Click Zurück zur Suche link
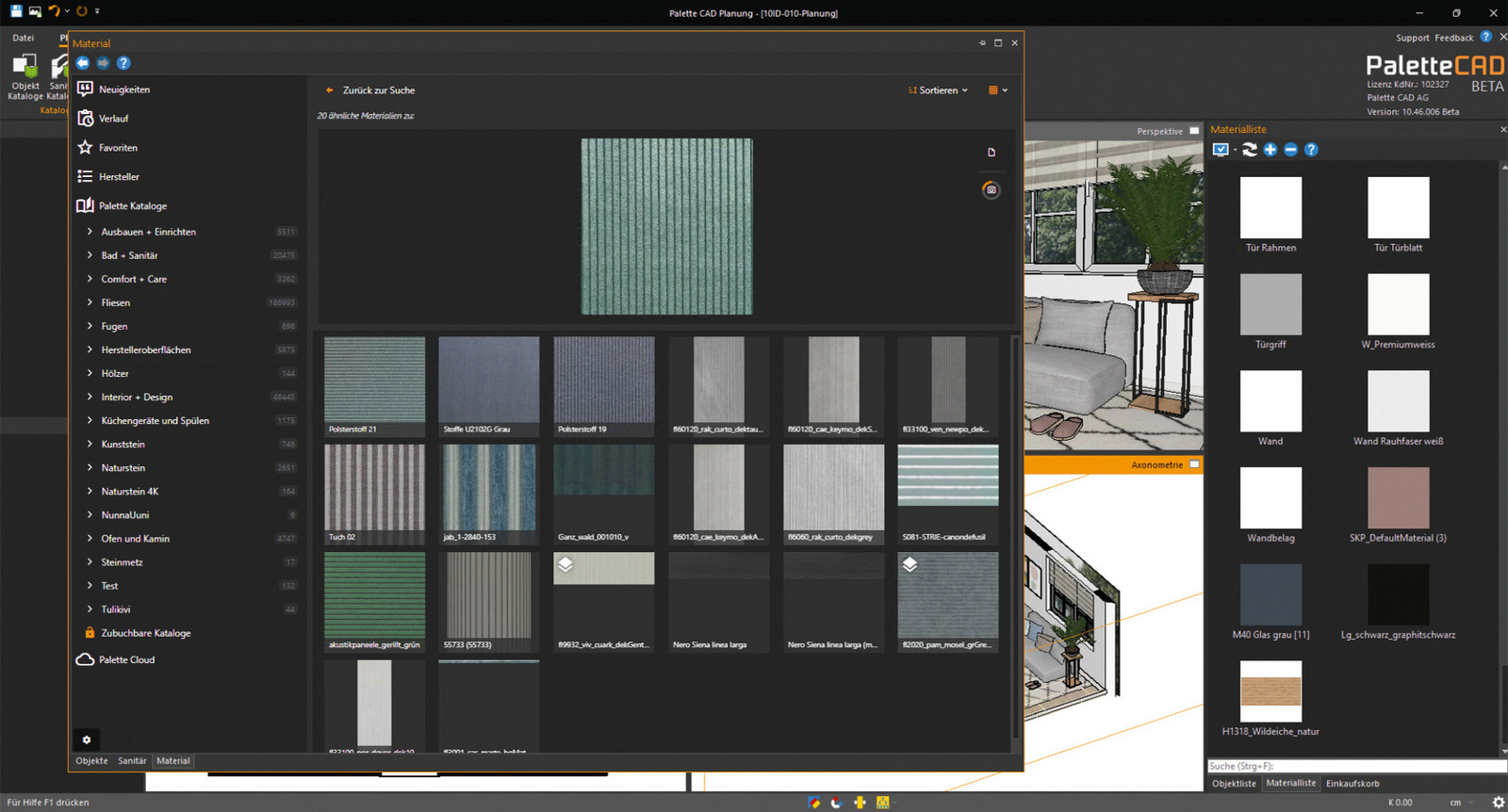This screenshot has width=1508, height=812. point(378,90)
